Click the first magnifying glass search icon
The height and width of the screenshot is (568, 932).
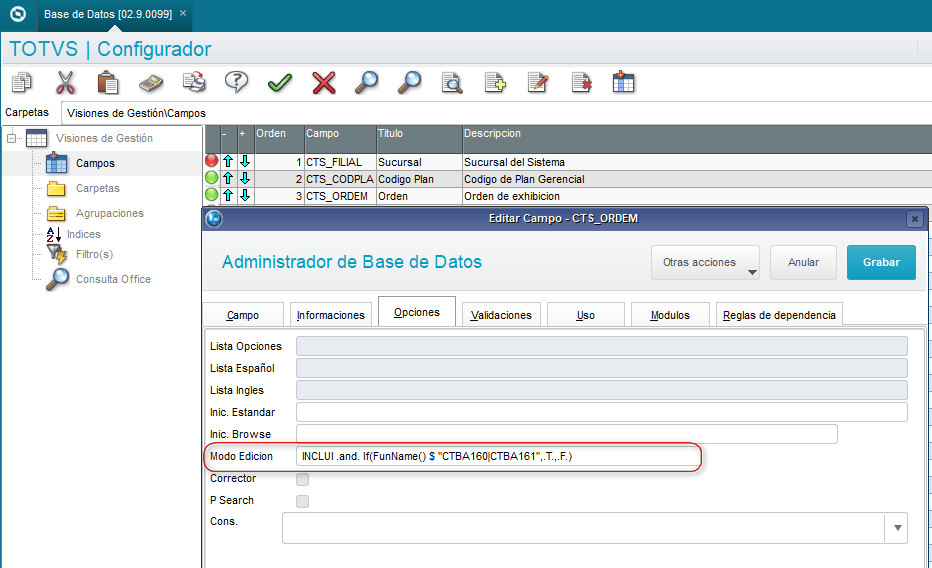pos(367,83)
